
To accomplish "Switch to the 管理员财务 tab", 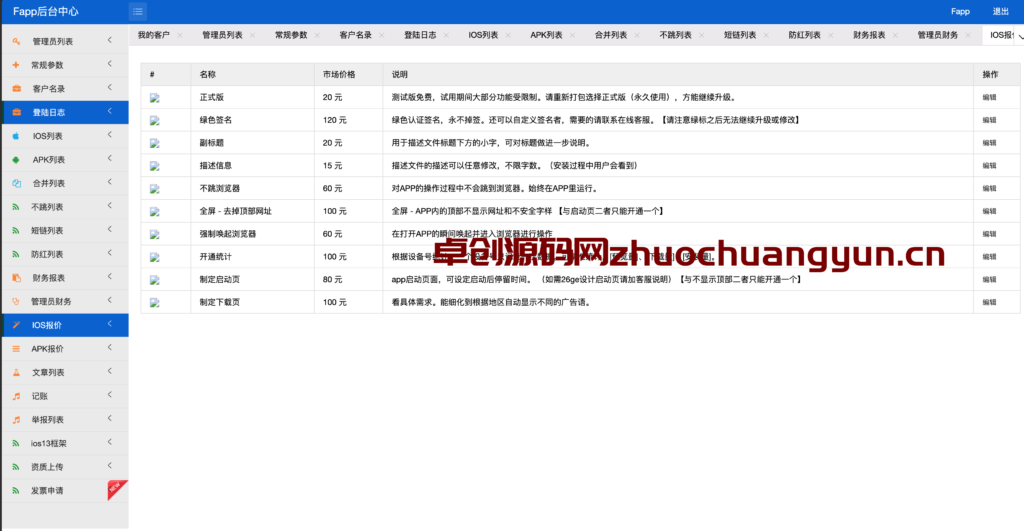I will click(938, 35).
